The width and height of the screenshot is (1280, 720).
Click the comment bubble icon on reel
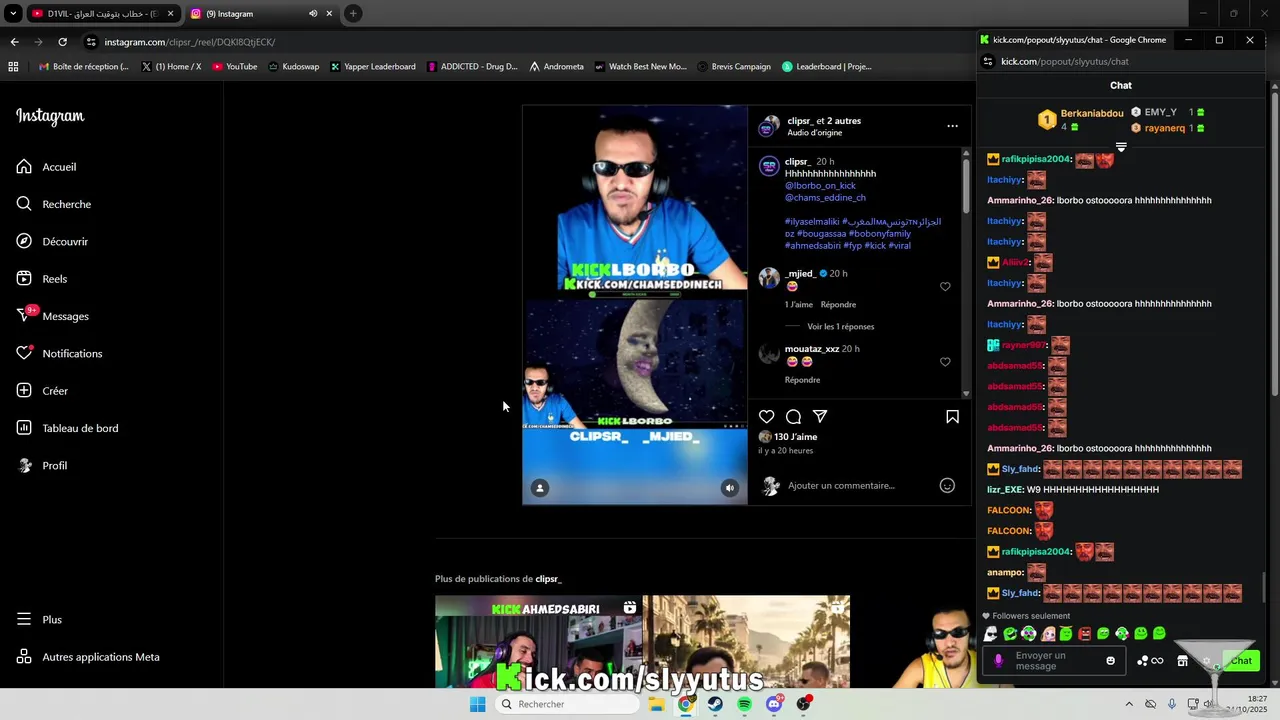[x=793, y=417]
